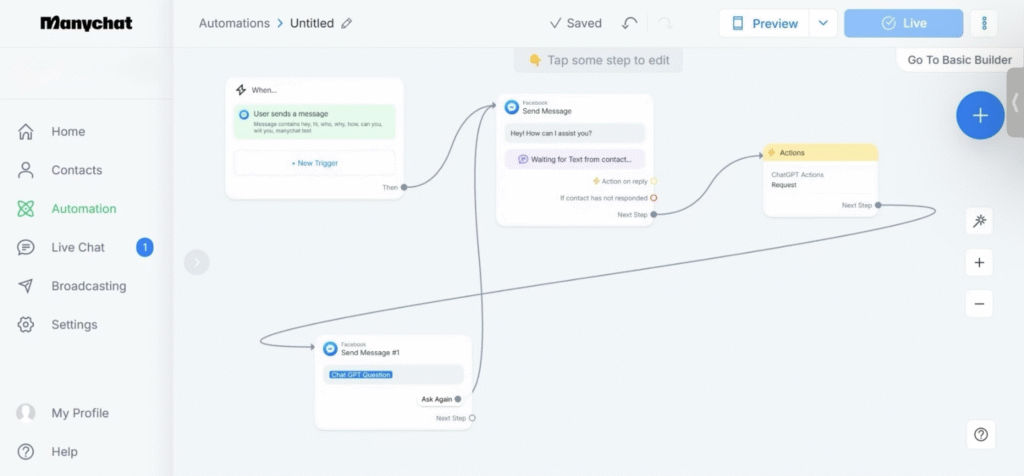Viewport: 1024px width, 476px height.
Task: Click the redo arrow icon
Action: click(x=665, y=23)
